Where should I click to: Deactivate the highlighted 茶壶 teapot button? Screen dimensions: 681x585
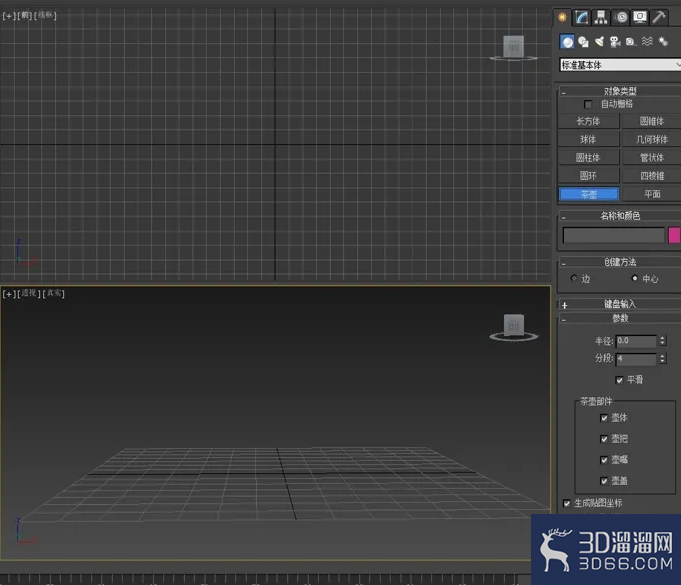(588, 194)
